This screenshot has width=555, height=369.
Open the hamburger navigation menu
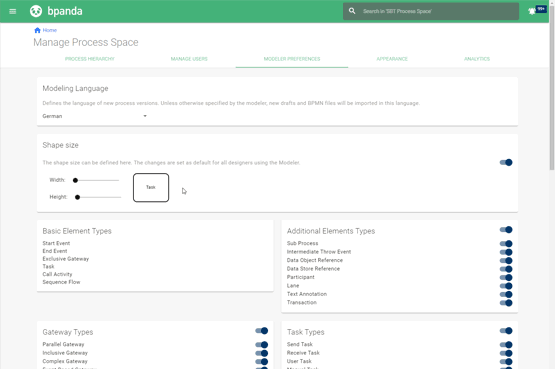click(12, 11)
